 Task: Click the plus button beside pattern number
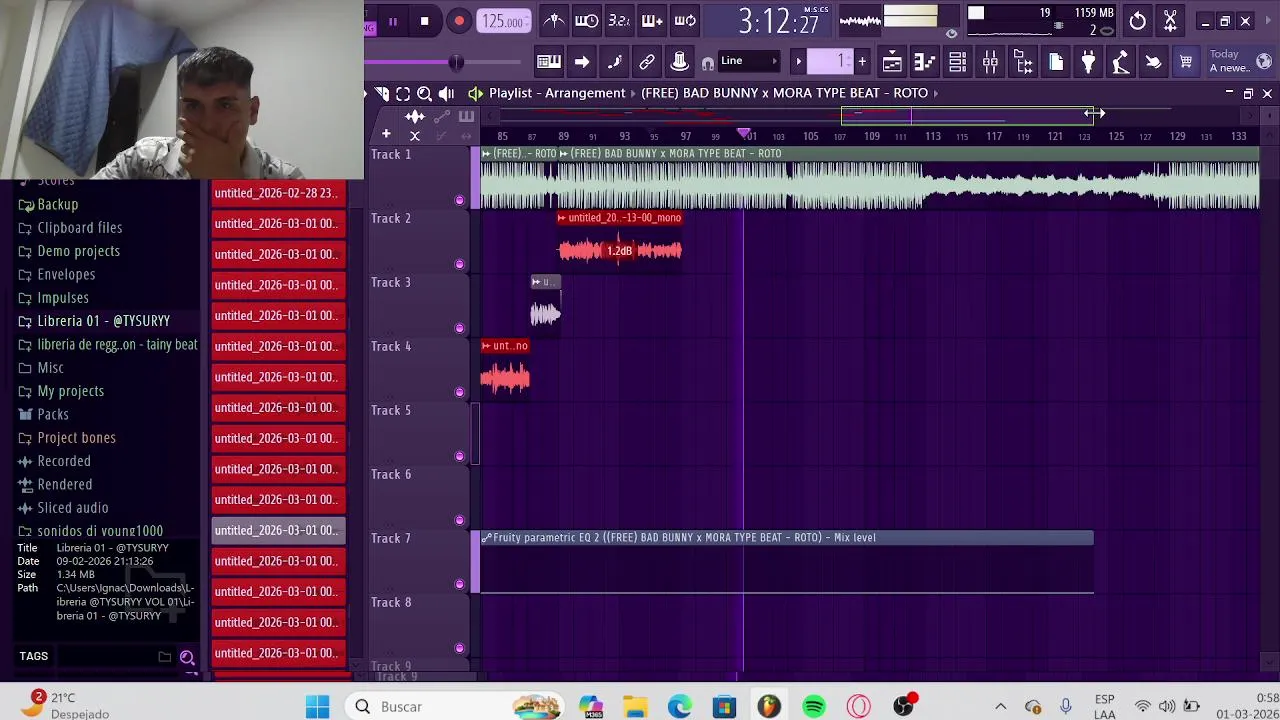pyautogui.click(x=862, y=62)
